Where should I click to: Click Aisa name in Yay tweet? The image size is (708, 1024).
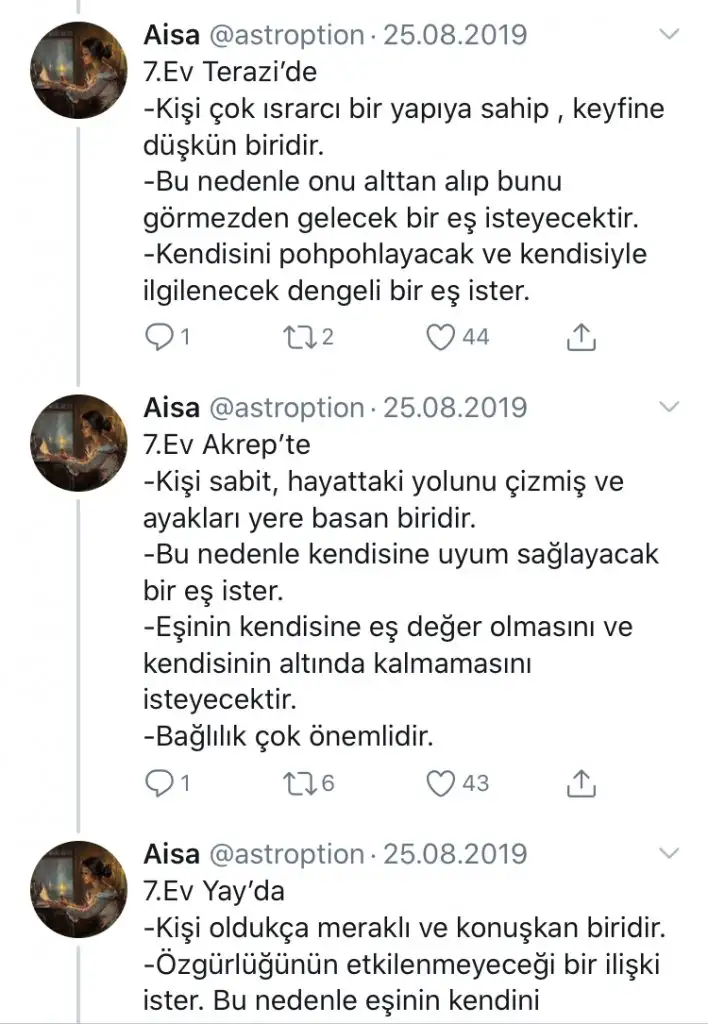coord(172,854)
